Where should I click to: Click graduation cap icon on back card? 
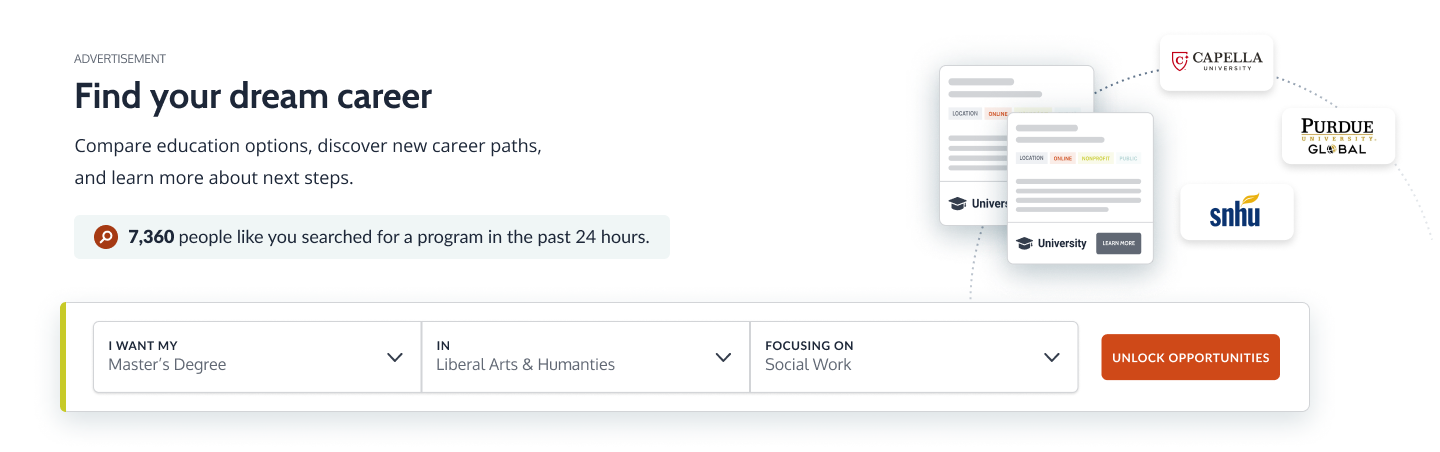coord(957,204)
